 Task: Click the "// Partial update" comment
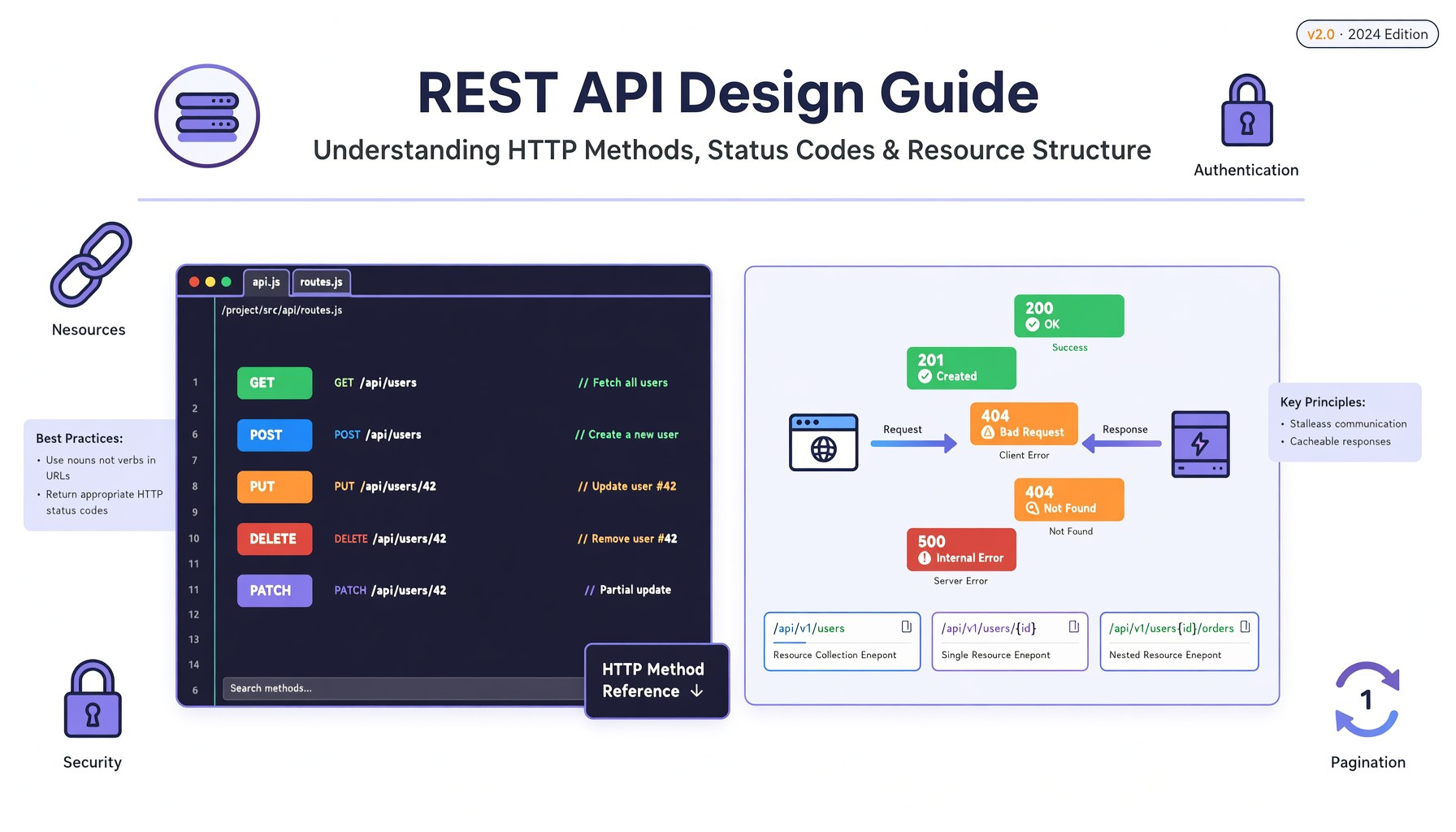[628, 591]
